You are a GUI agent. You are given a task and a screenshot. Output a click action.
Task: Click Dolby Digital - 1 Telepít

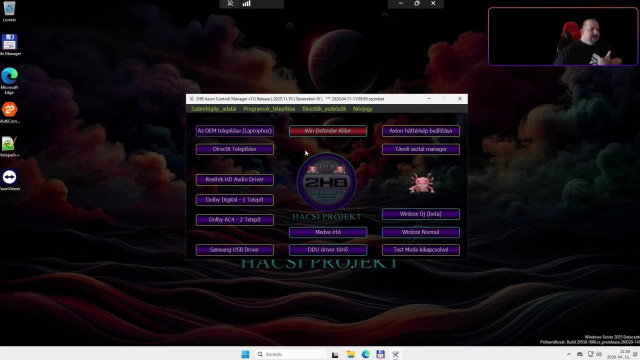coord(235,200)
